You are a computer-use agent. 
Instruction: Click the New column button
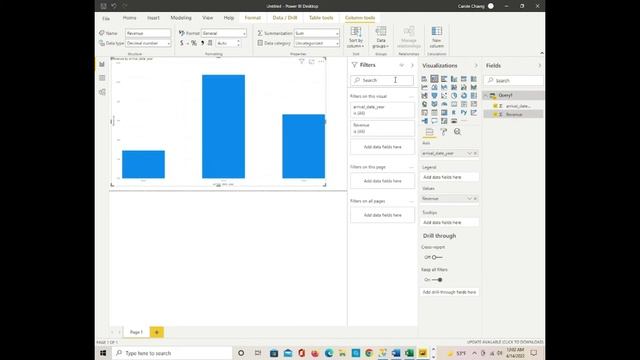click(436, 38)
